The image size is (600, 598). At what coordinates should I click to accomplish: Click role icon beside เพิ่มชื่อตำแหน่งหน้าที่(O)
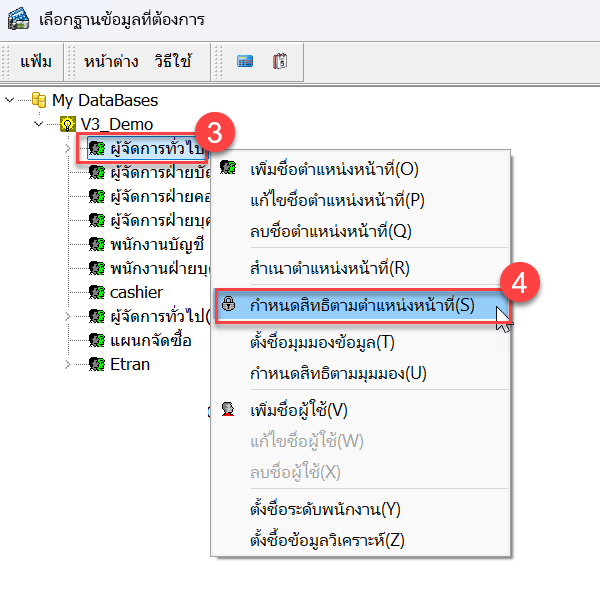pyautogui.click(x=228, y=168)
